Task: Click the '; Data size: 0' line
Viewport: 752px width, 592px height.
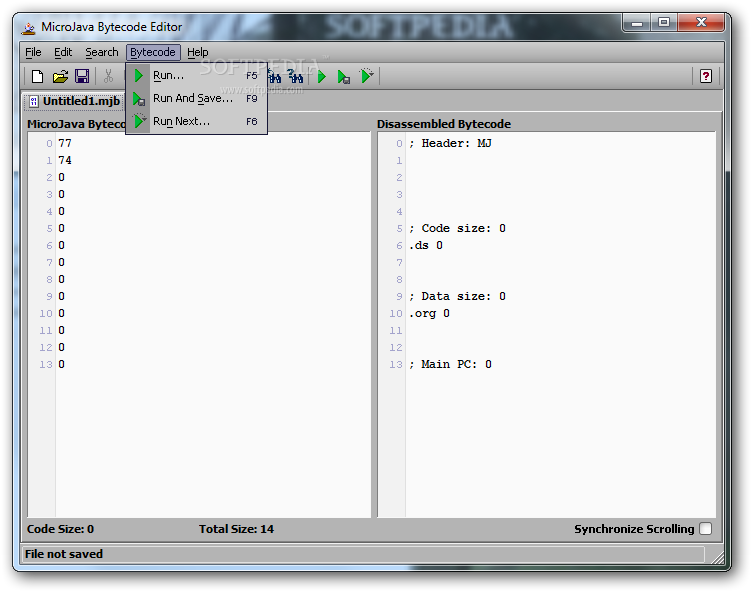Action: pos(457,296)
